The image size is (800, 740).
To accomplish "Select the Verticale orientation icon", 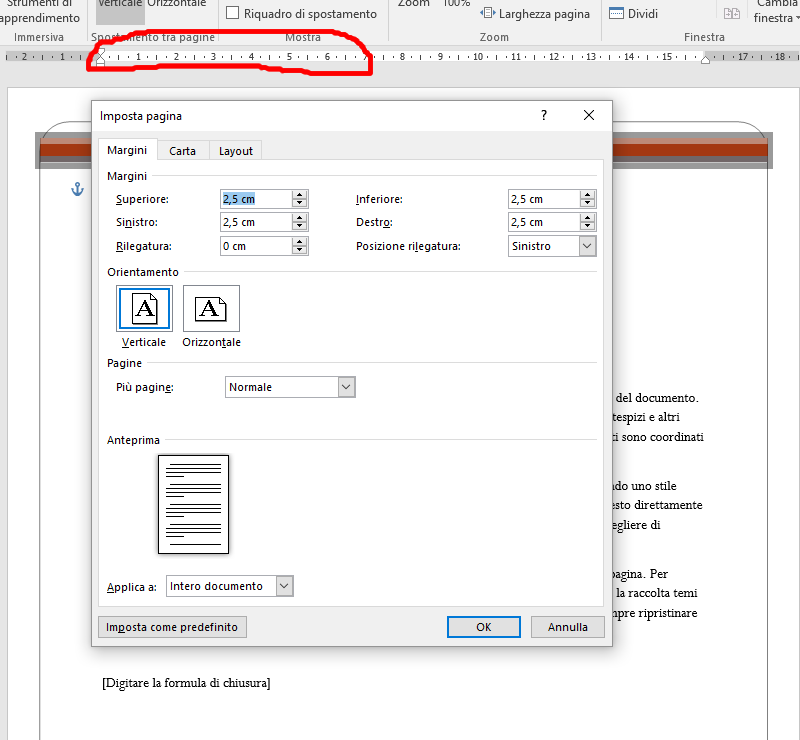I will (145, 309).
